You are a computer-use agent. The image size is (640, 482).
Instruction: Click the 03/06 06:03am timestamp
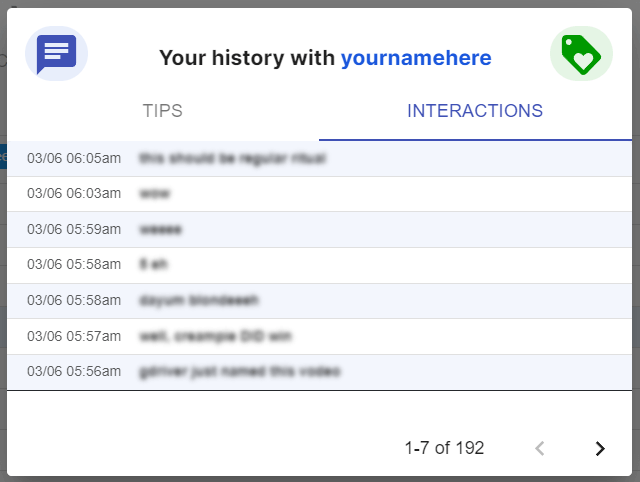click(x=74, y=193)
